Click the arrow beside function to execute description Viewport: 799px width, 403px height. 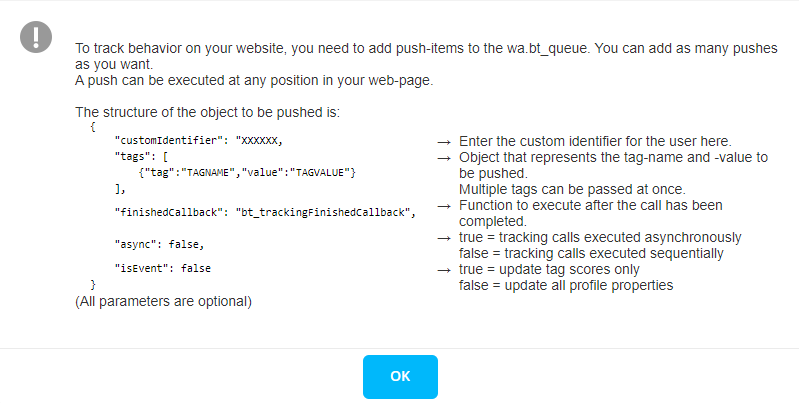point(444,206)
